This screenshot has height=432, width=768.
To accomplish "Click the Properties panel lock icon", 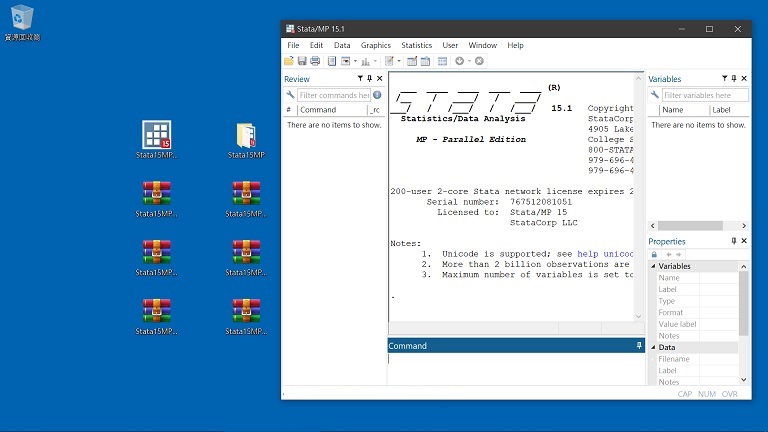I will 654,254.
